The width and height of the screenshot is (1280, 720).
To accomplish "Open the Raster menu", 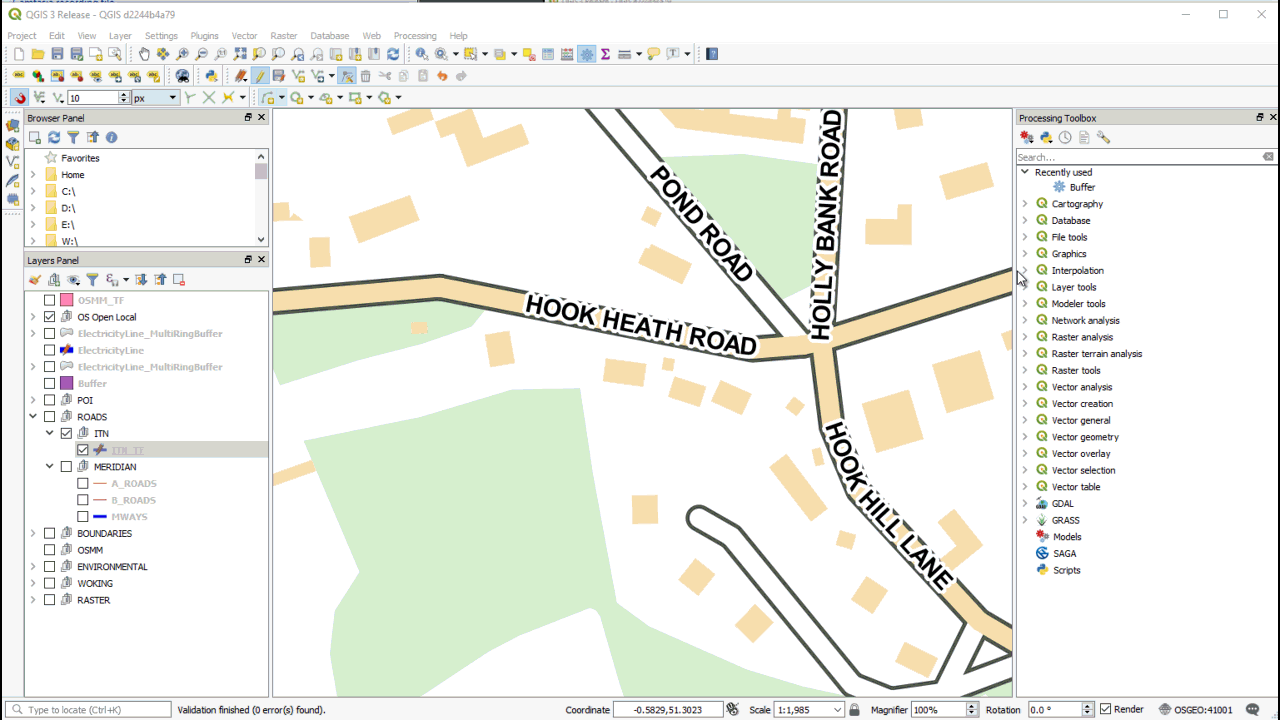I will click(x=284, y=36).
